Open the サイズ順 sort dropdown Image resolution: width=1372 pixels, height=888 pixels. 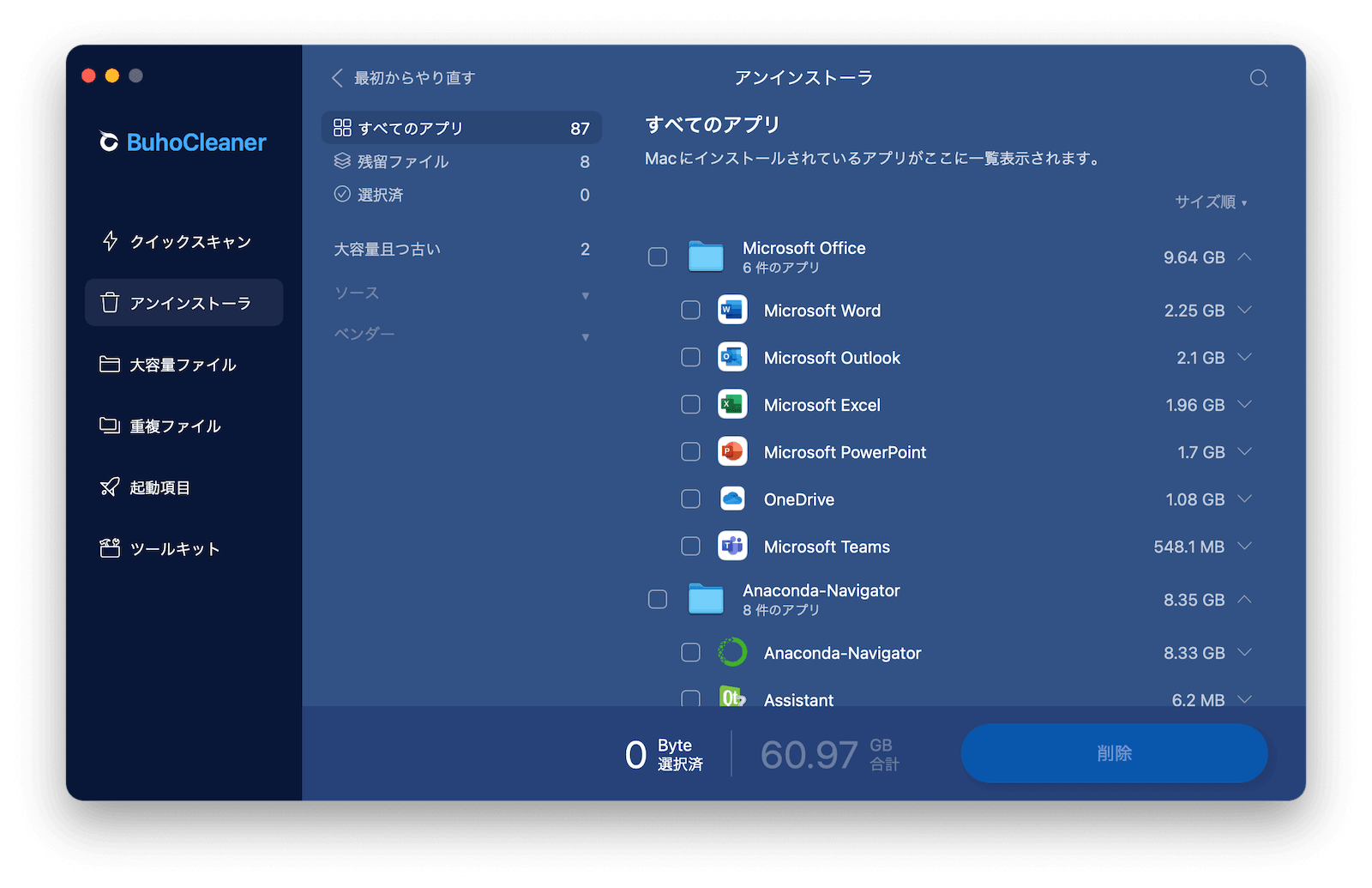(x=1211, y=202)
